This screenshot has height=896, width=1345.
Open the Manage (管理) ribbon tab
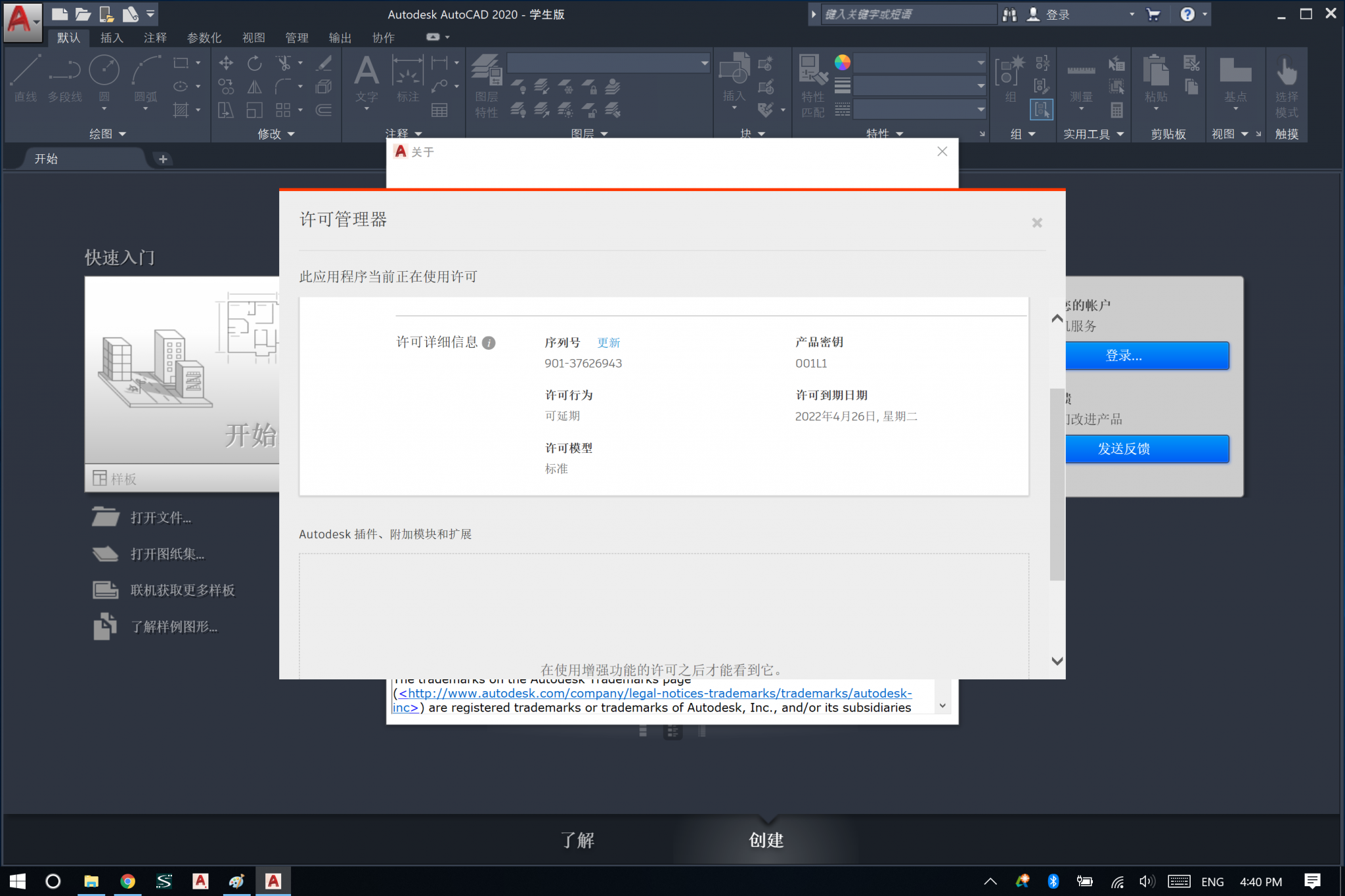pos(297,37)
